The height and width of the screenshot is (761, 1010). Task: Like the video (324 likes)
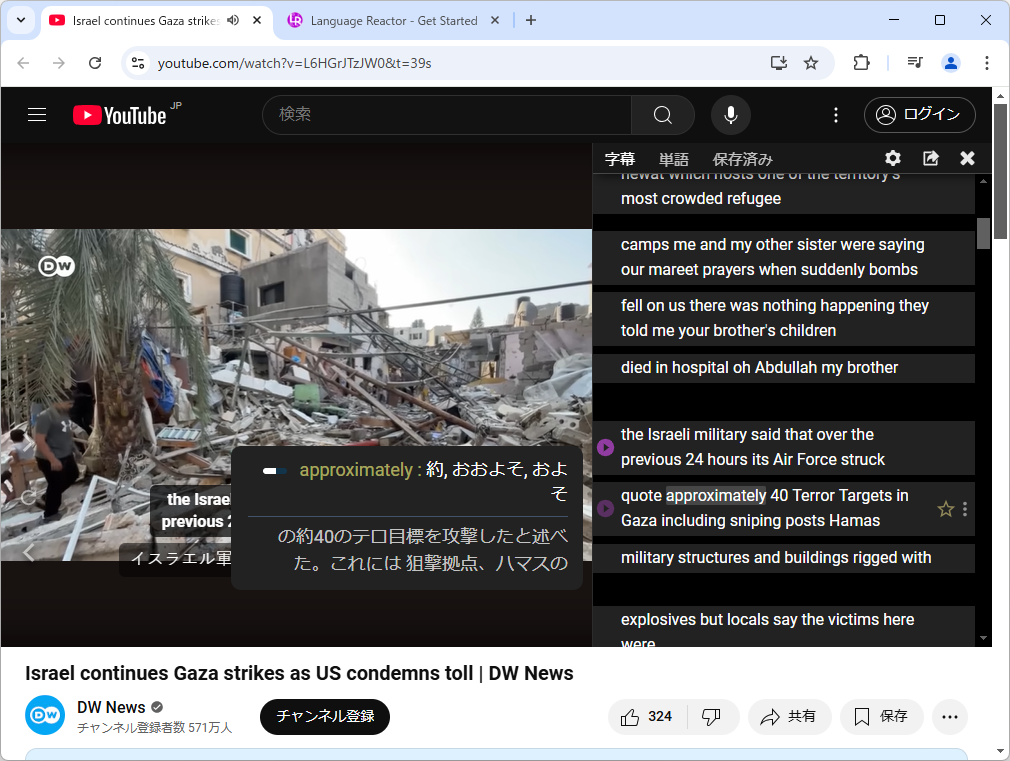(647, 717)
